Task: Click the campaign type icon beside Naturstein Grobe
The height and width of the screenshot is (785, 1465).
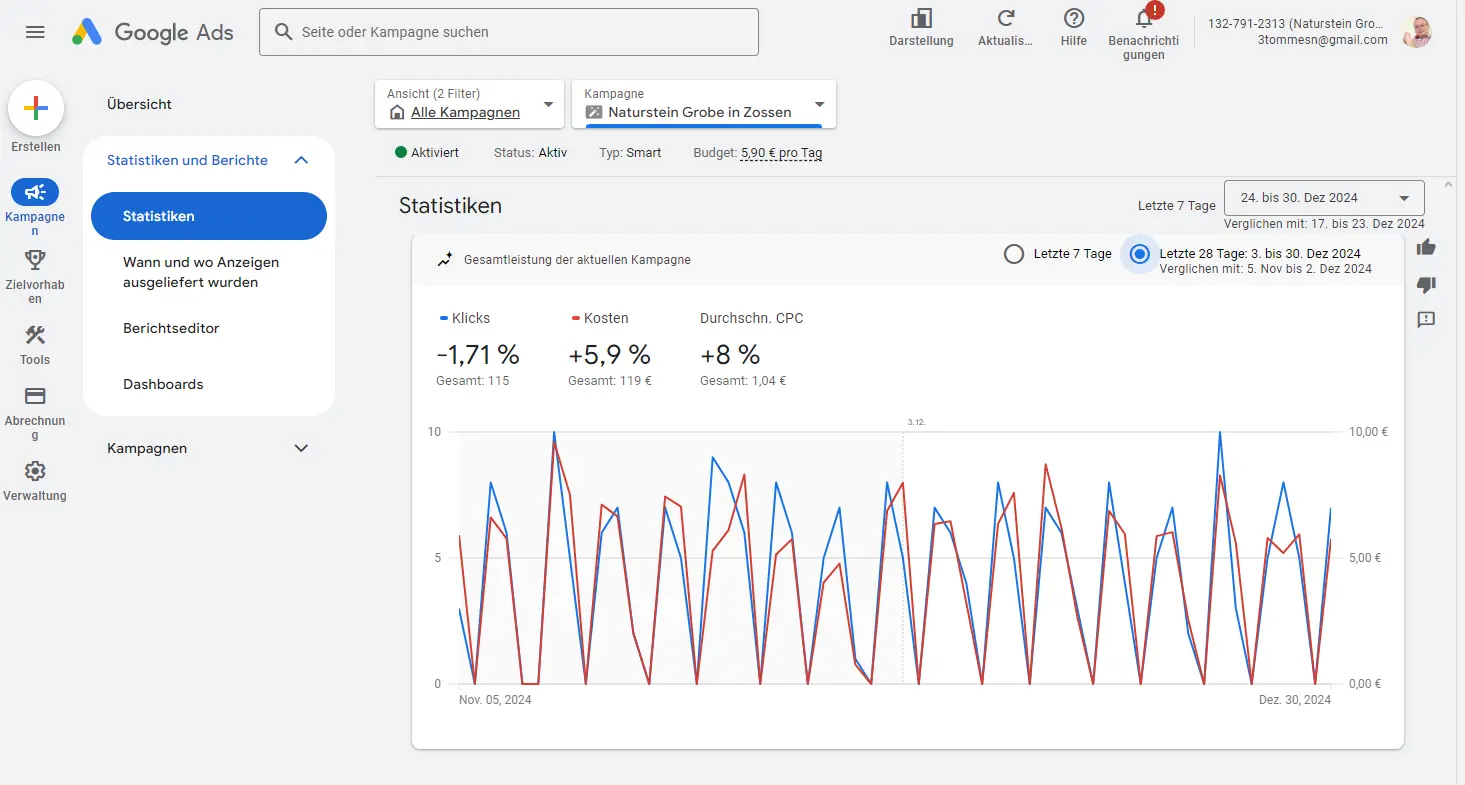Action: (x=594, y=112)
